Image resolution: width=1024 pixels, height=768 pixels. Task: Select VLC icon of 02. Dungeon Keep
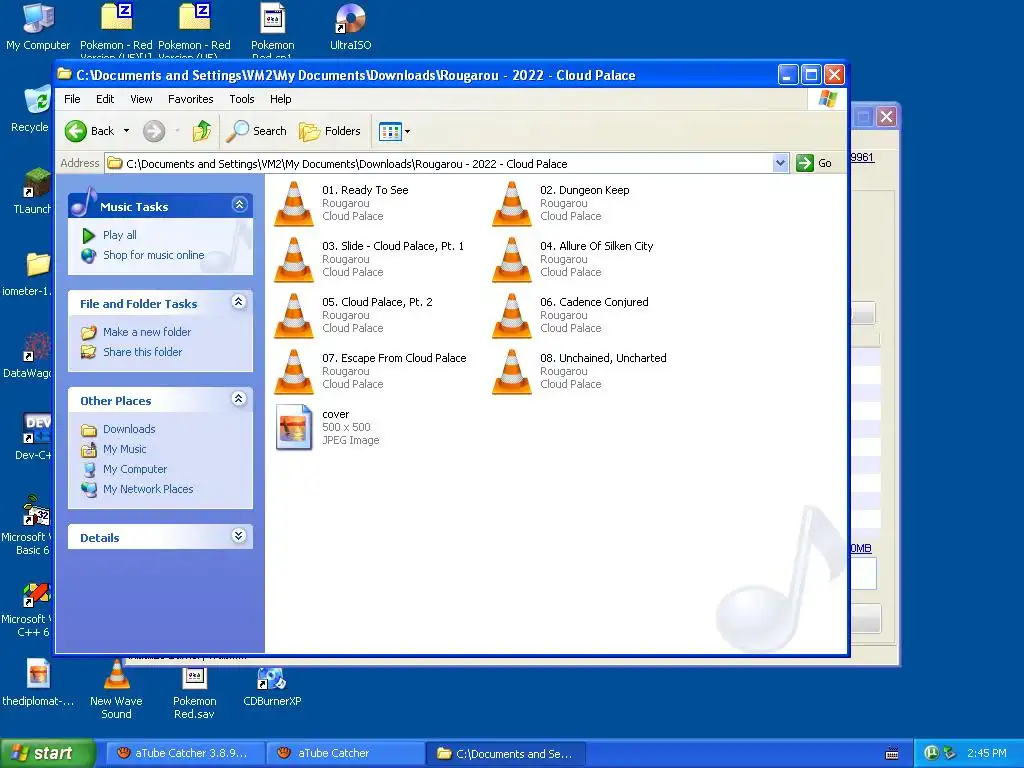pyautogui.click(x=512, y=204)
